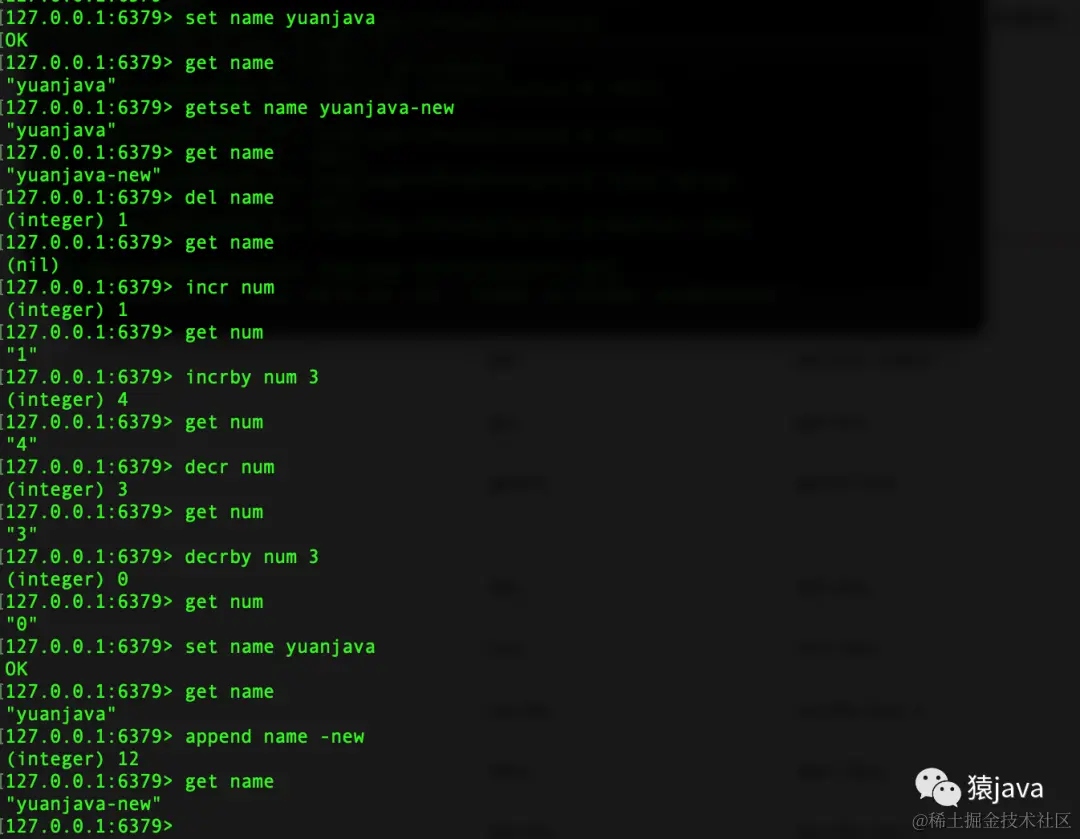The height and width of the screenshot is (839, 1080).
Task: Click the '(integer) 0' output line
Action: pyautogui.click(x=67, y=579)
